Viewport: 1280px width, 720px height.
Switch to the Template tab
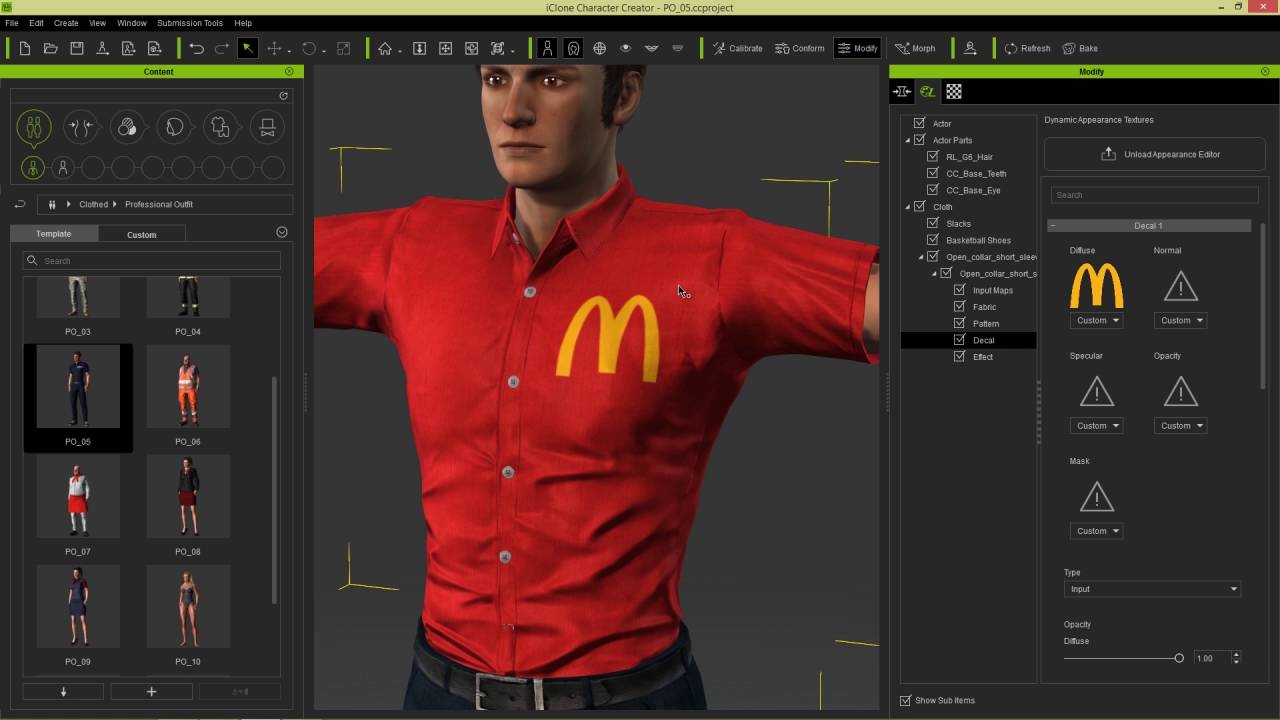(x=54, y=234)
